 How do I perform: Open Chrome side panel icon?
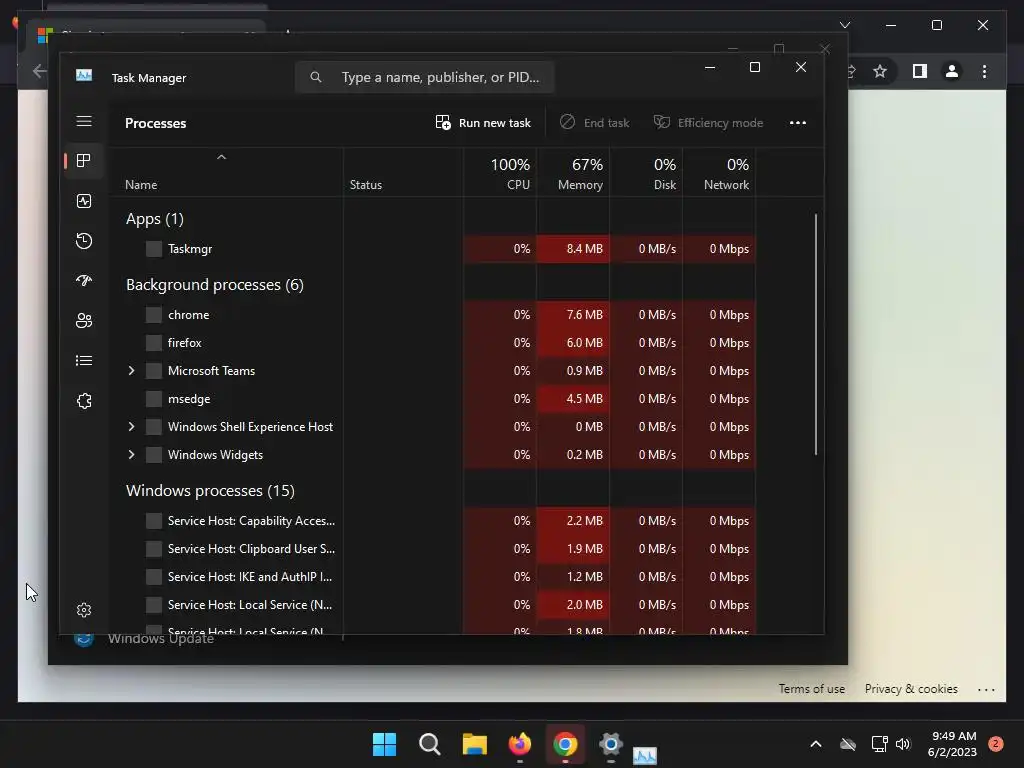(920, 71)
